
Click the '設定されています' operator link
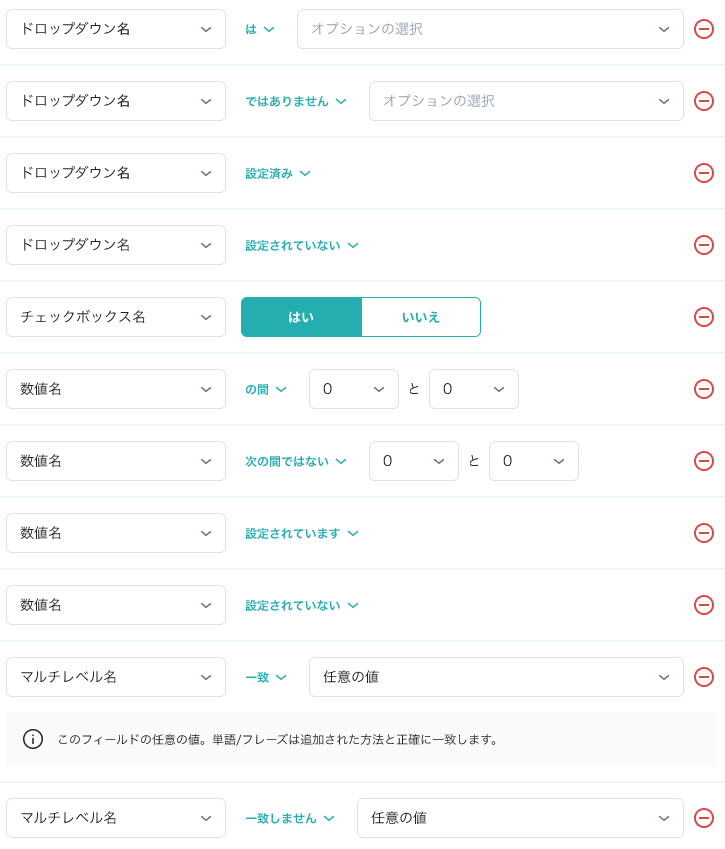pyautogui.click(x=302, y=533)
